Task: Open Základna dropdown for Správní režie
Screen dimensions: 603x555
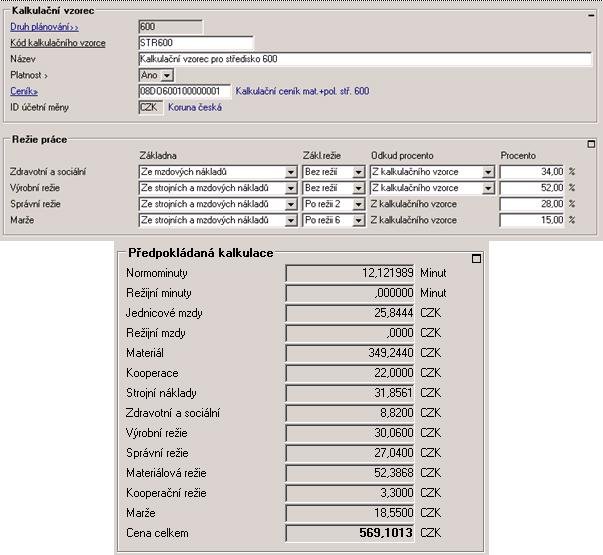Action: (x=291, y=205)
